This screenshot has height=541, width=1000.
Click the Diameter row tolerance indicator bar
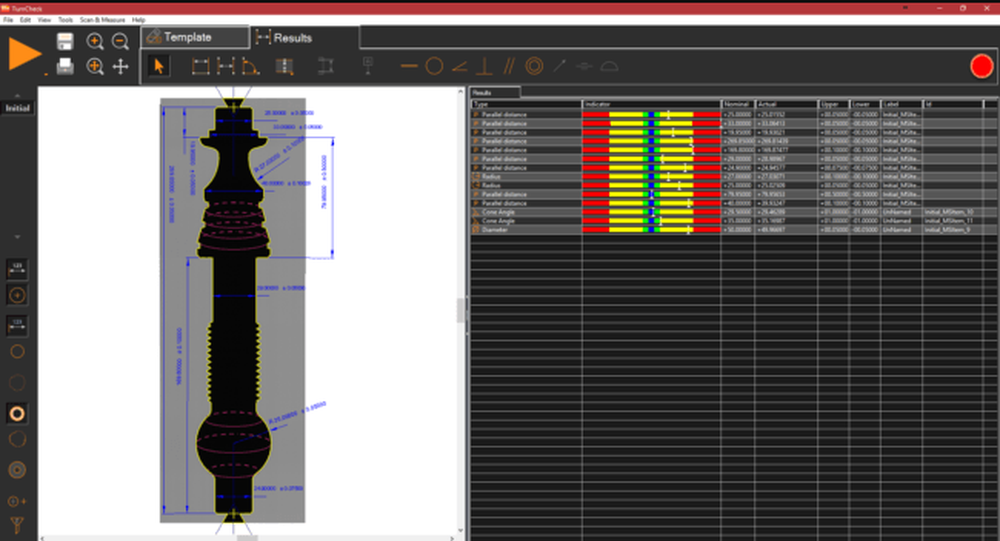[x=651, y=230]
